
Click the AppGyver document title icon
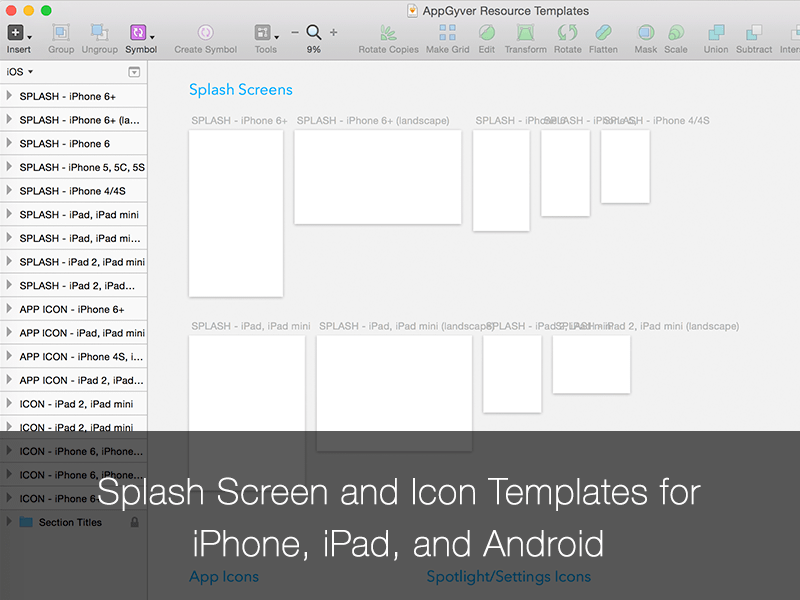(412, 11)
